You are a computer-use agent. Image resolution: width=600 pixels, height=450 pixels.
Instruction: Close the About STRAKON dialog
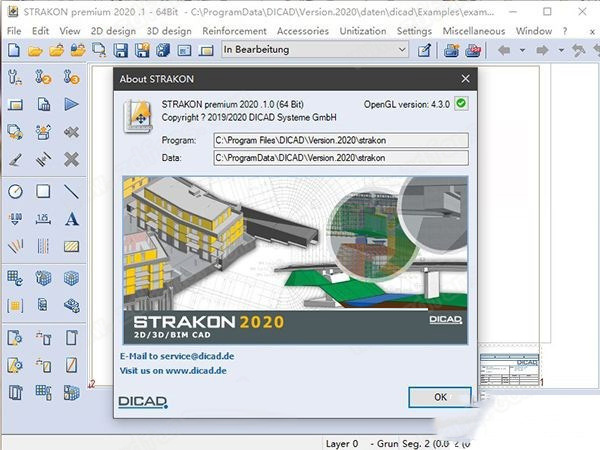[x=465, y=79]
